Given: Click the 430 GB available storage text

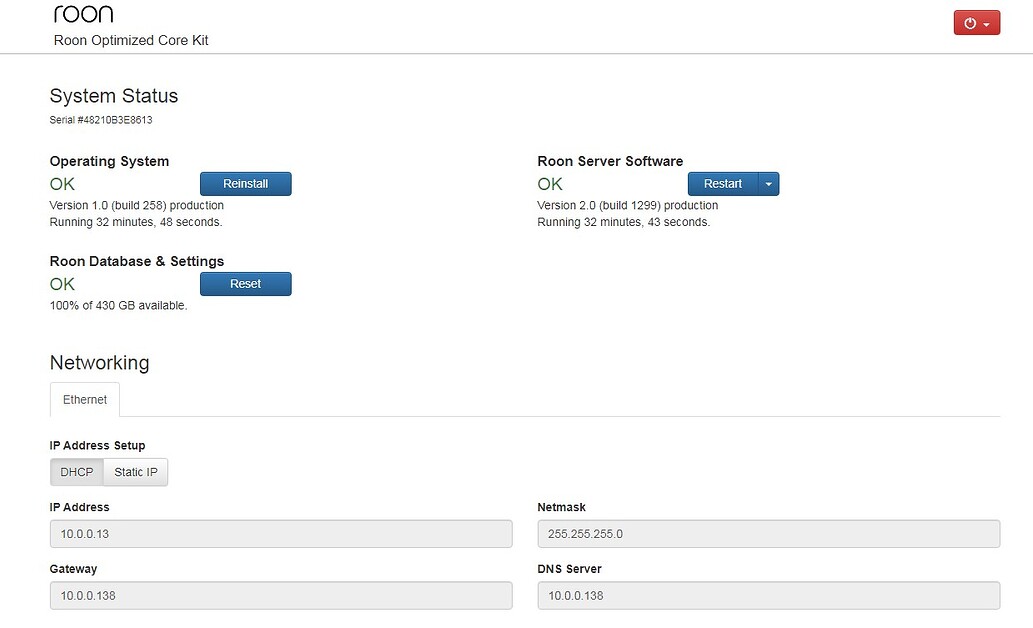Looking at the screenshot, I should [x=120, y=305].
